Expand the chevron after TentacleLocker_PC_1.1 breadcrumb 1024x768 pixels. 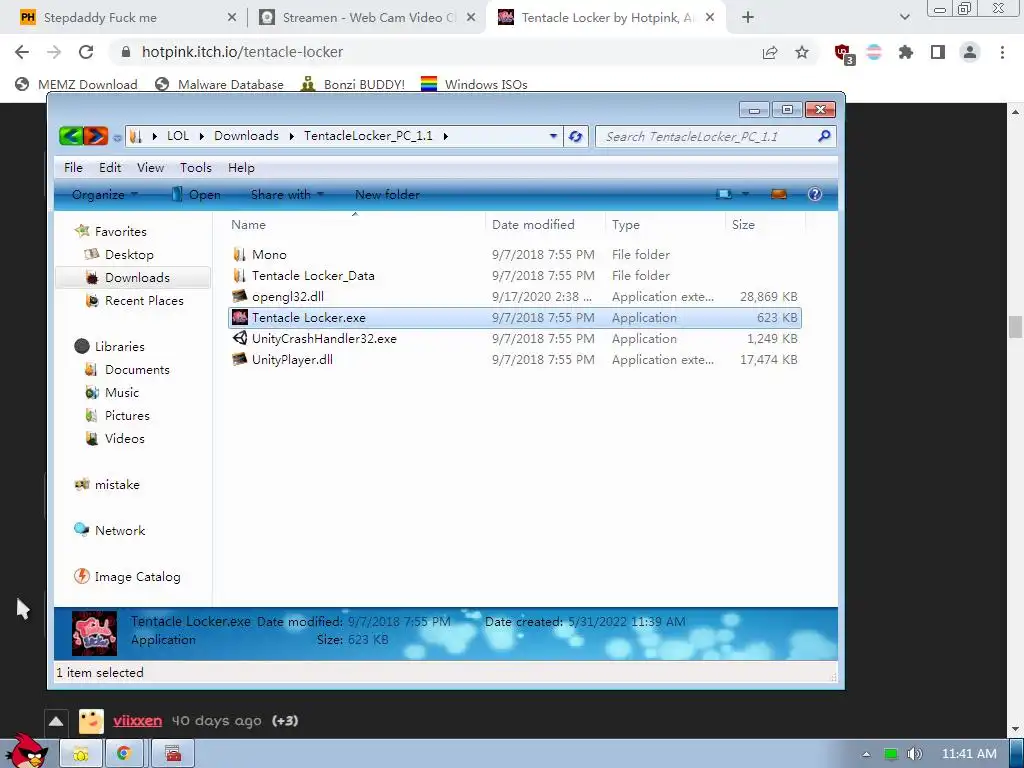[445, 136]
